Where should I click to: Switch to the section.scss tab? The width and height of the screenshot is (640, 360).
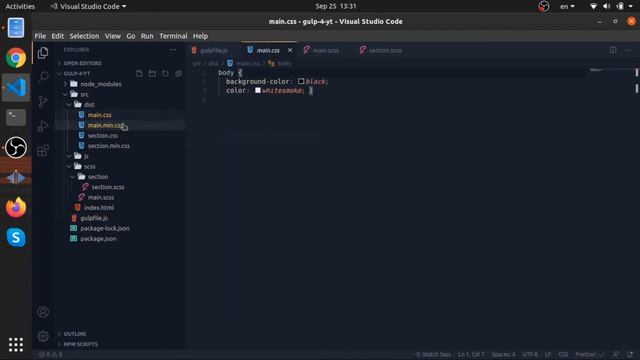click(x=385, y=50)
